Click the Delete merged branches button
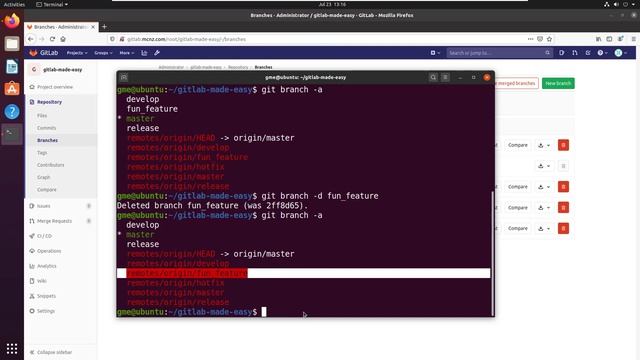This screenshot has width=640, height=360. (516, 83)
